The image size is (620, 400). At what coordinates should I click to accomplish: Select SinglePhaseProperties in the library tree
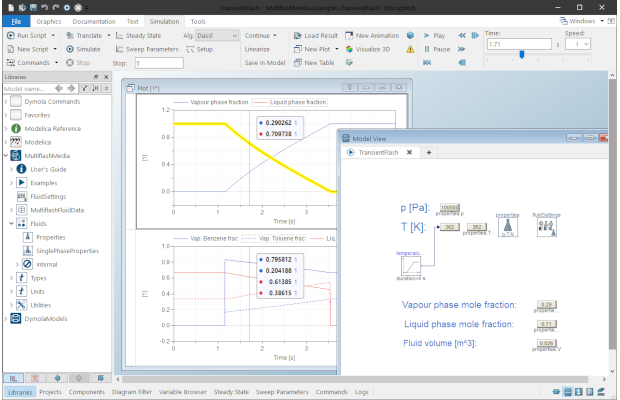pyautogui.click(x=69, y=250)
